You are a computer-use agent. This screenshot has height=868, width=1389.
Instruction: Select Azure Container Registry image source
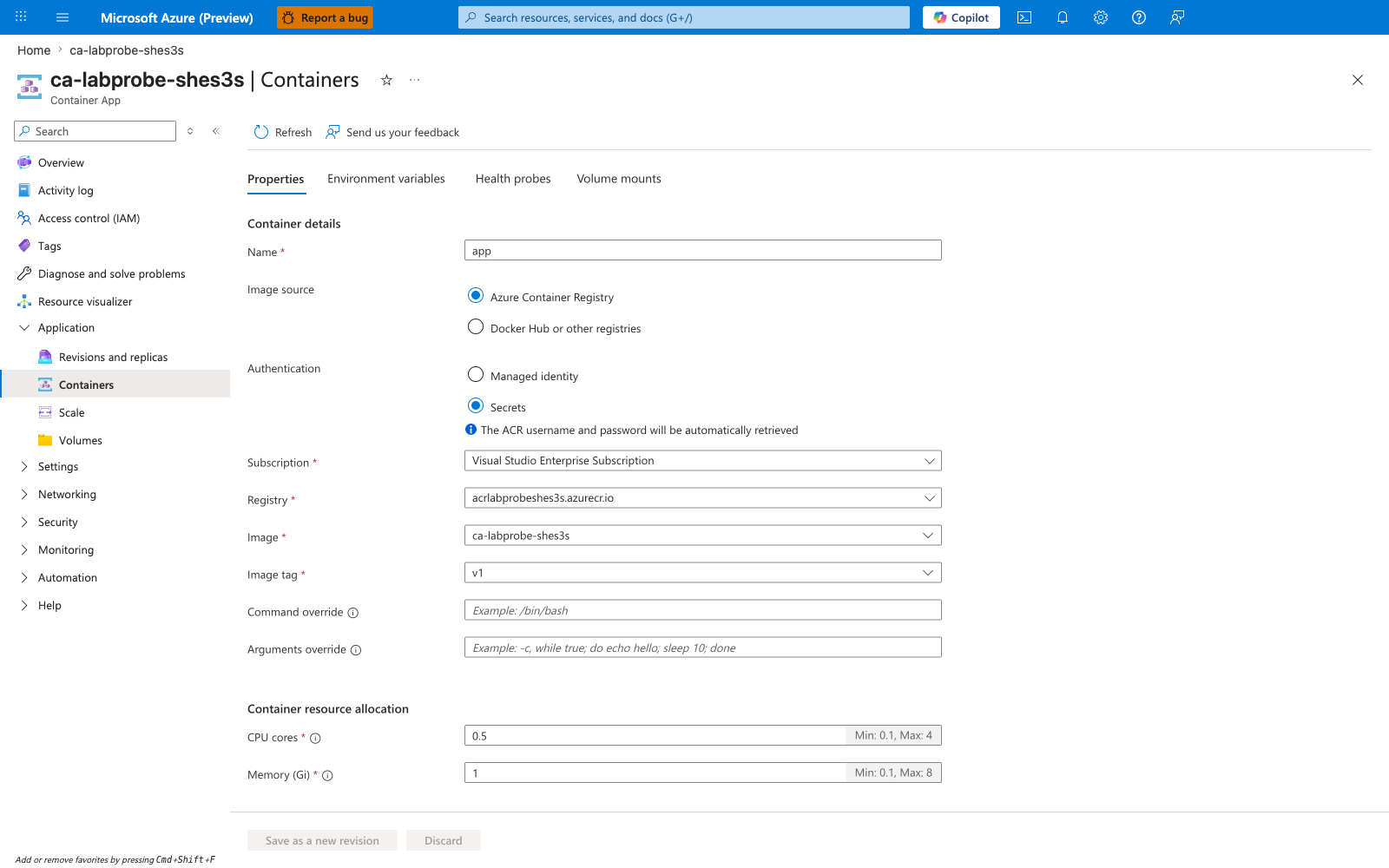476,296
